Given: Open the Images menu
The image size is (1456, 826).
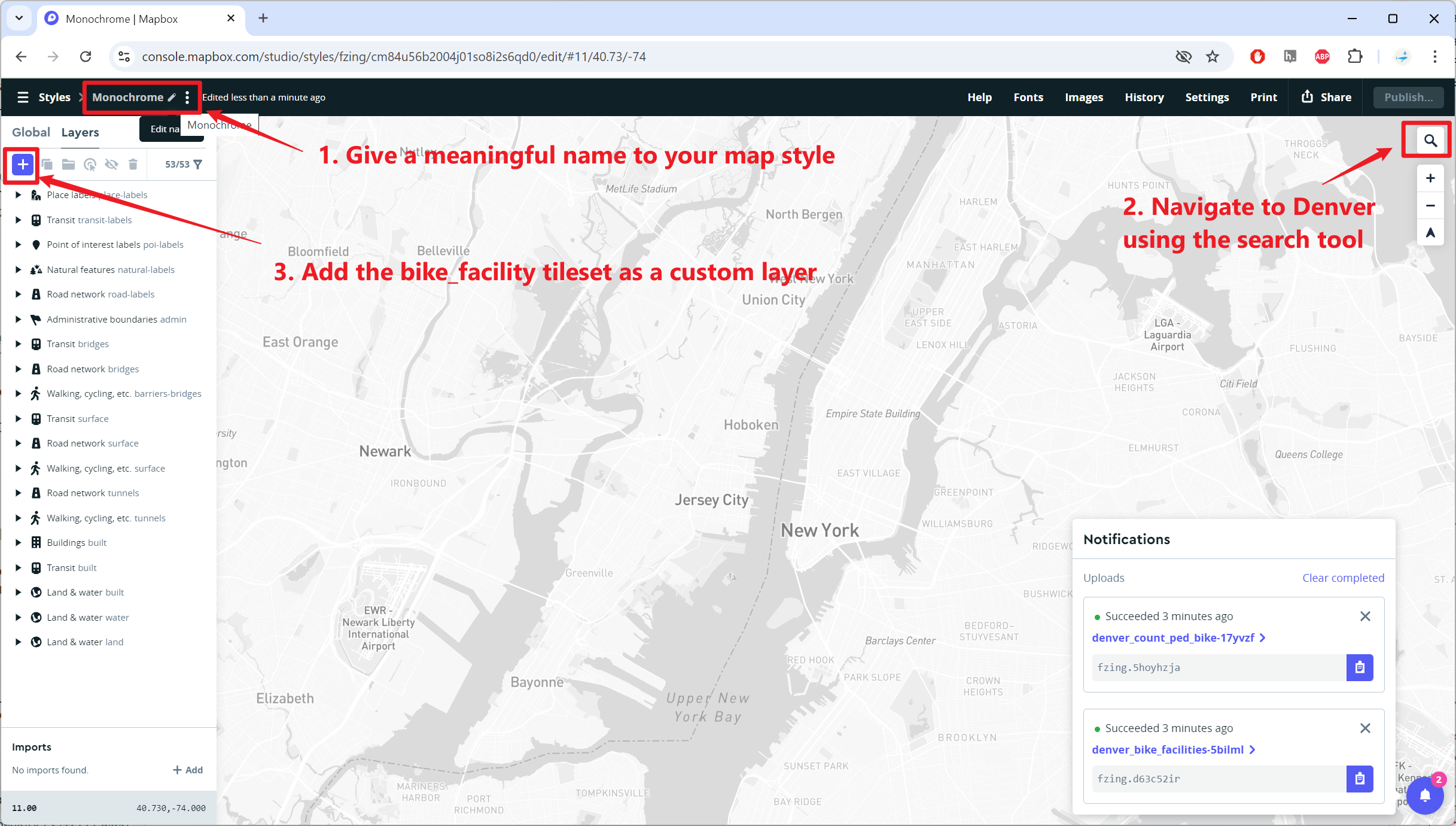Looking at the screenshot, I should (1083, 97).
